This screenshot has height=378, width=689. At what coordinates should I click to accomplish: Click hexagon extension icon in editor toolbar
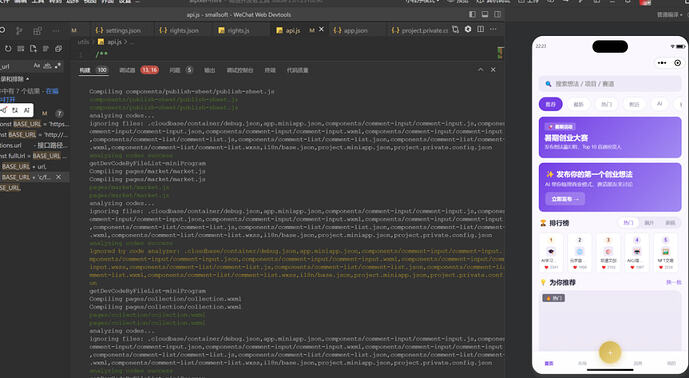coord(468,29)
